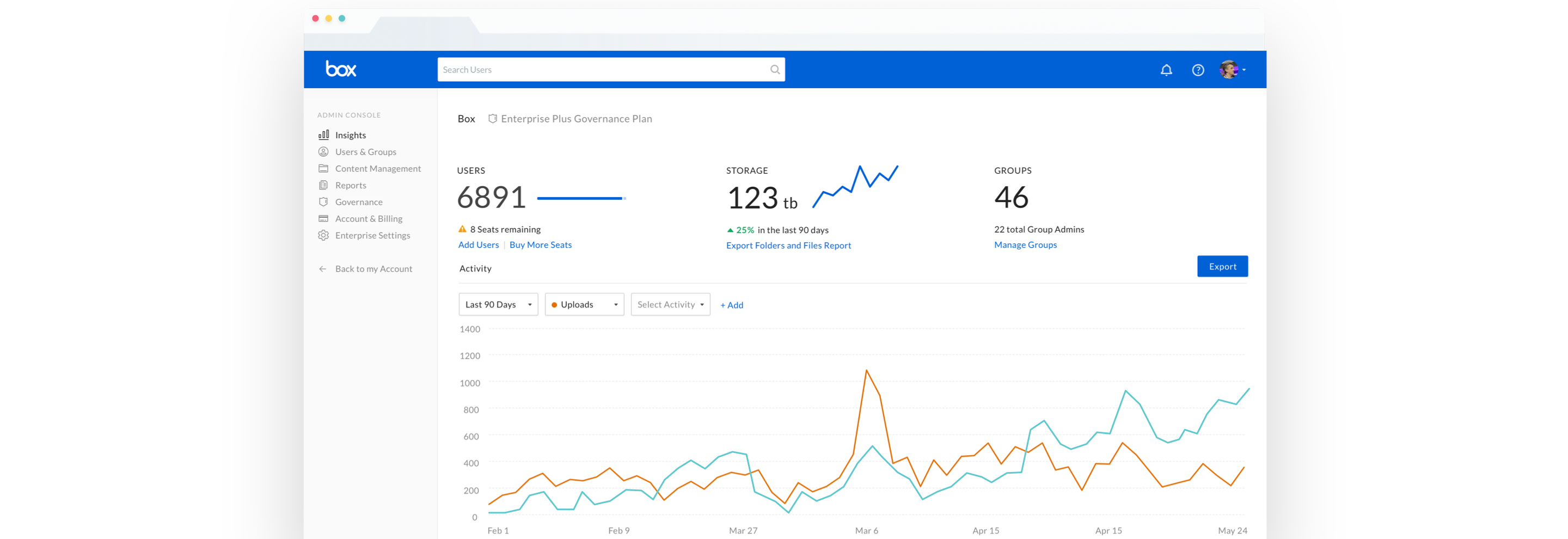Image resolution: width=1568 pixels, height=539 pixels.
Task: Open the Export Folders and Files Report link
Action: click(788, 245)
